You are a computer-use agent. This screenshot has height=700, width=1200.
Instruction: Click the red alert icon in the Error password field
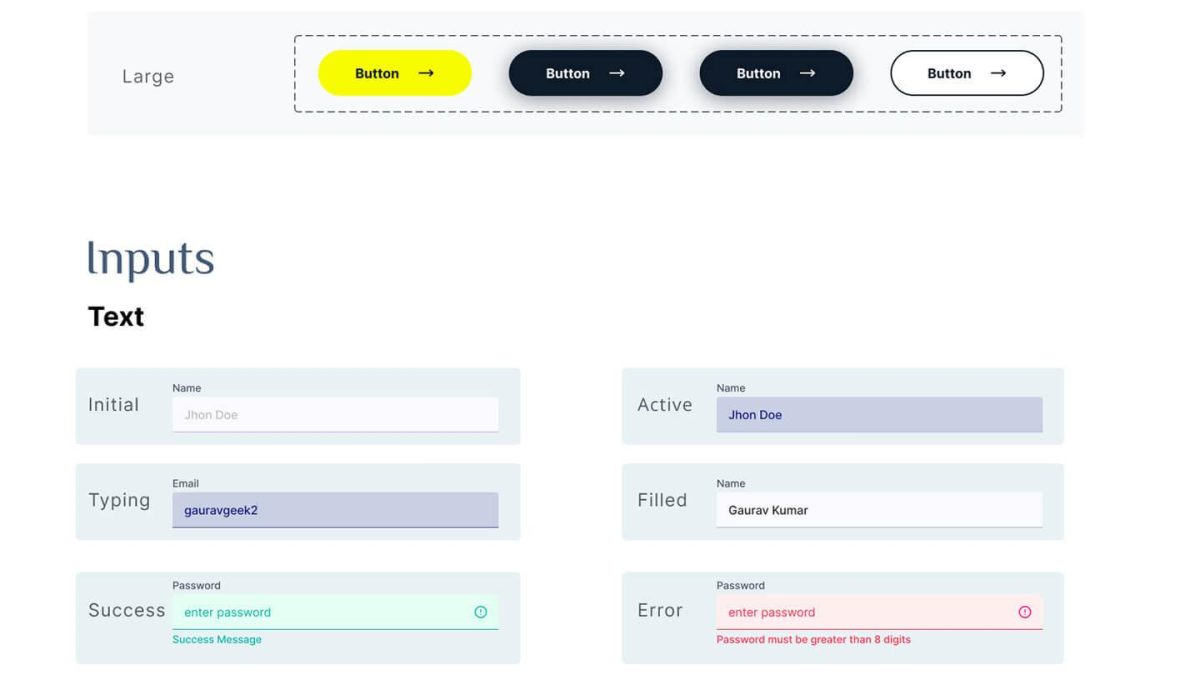pyautogui.click(x=1025, y=612)
